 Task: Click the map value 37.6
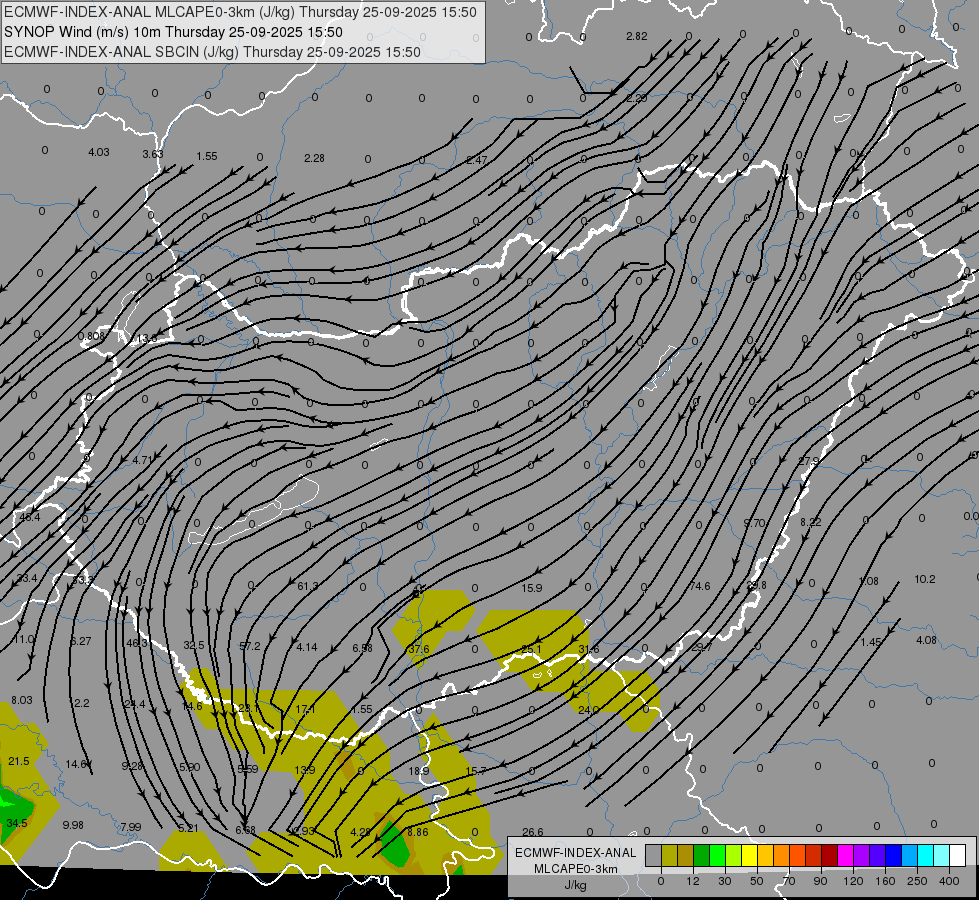pyautogui.click(x=418, y=649)
